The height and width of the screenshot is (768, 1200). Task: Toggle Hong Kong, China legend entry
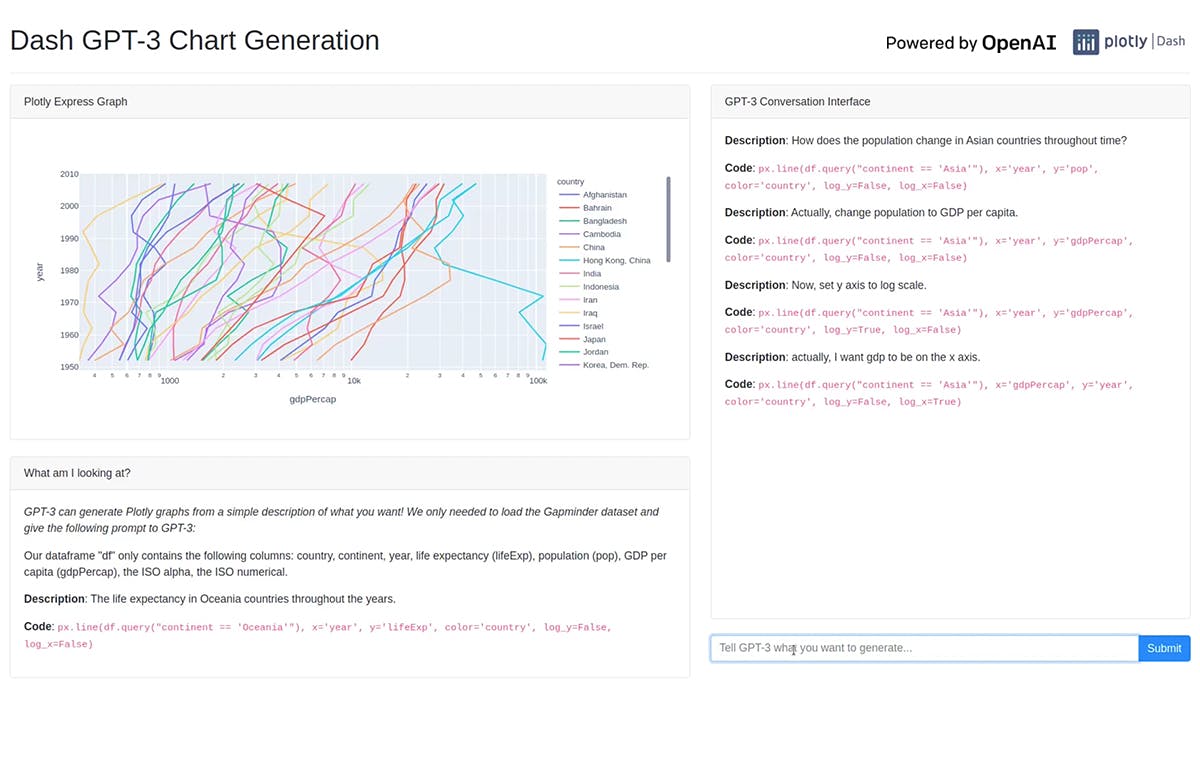tap(616, 260)
